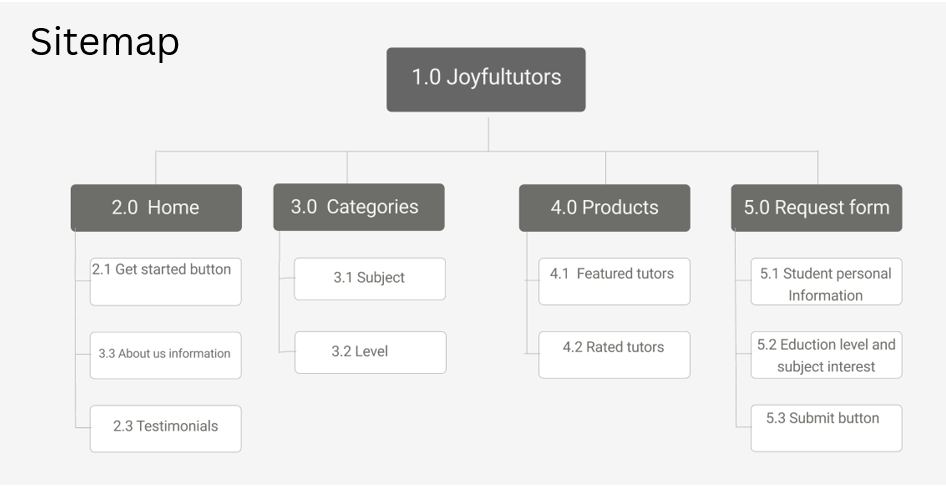Select the 2.1 Get started button box
The height and width of the screenshot is (487, 946).
[x=165, y=281]
